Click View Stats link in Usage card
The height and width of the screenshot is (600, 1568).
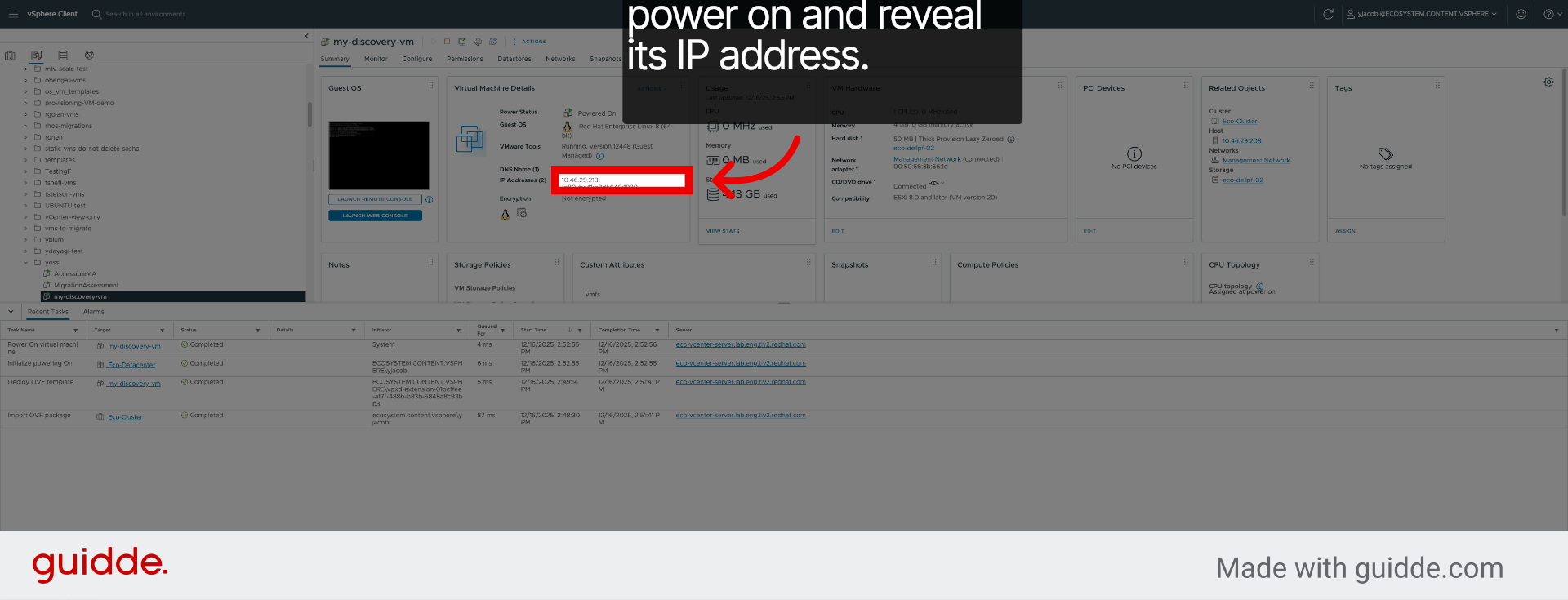coord(723,231)
